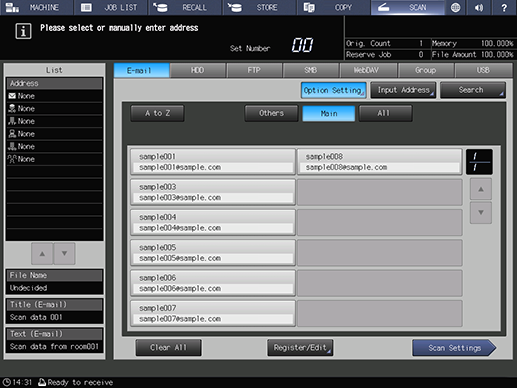
Task: Open JOB LIST from top bar
Action: pos(110,7)
